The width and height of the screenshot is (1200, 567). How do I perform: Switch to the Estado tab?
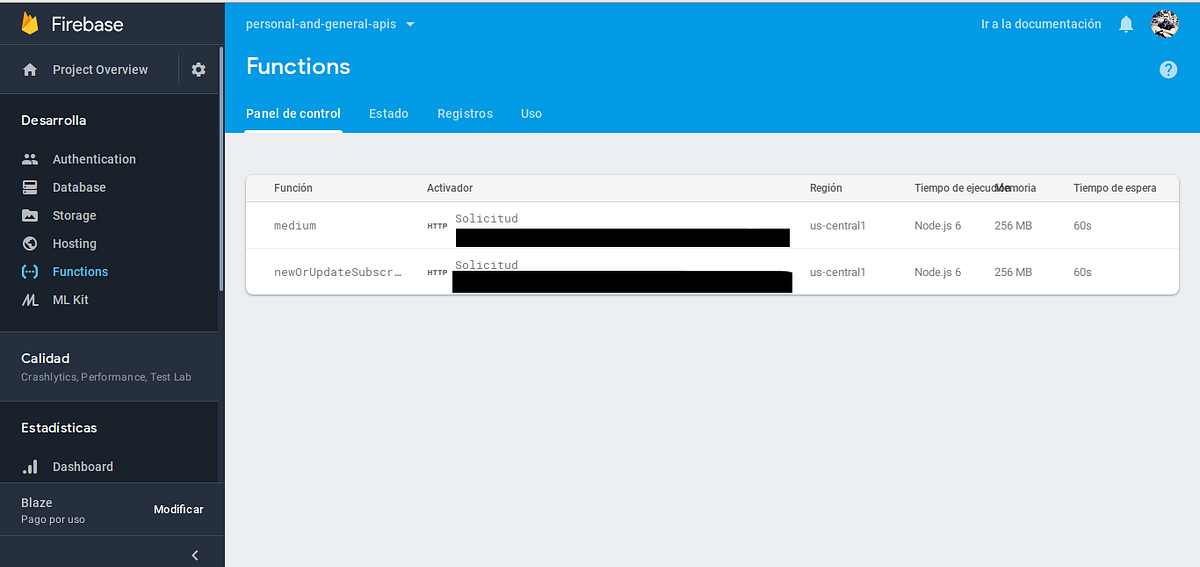coord(388,114)
